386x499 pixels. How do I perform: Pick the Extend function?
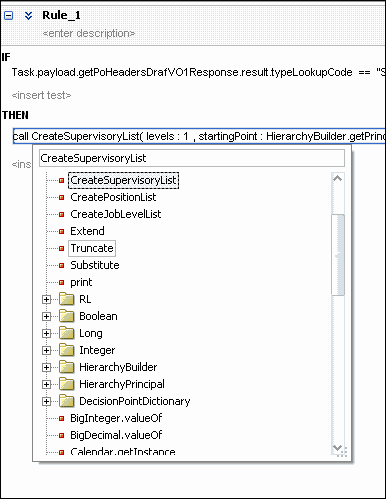tap(87, 231)
